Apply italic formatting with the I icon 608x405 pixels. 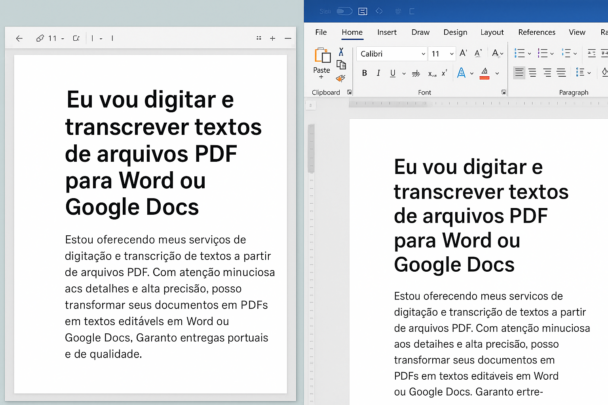(377, 73)
